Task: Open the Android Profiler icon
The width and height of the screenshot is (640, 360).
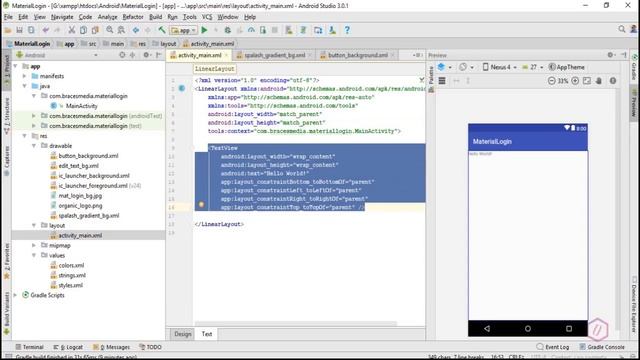Action: pyautogui.click(x=251, y=30)
